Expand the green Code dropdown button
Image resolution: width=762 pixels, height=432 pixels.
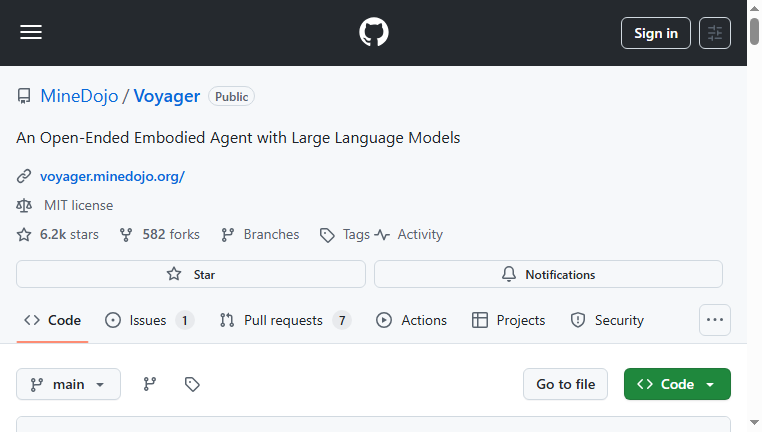pyautogui.click(x=677, y=384)
